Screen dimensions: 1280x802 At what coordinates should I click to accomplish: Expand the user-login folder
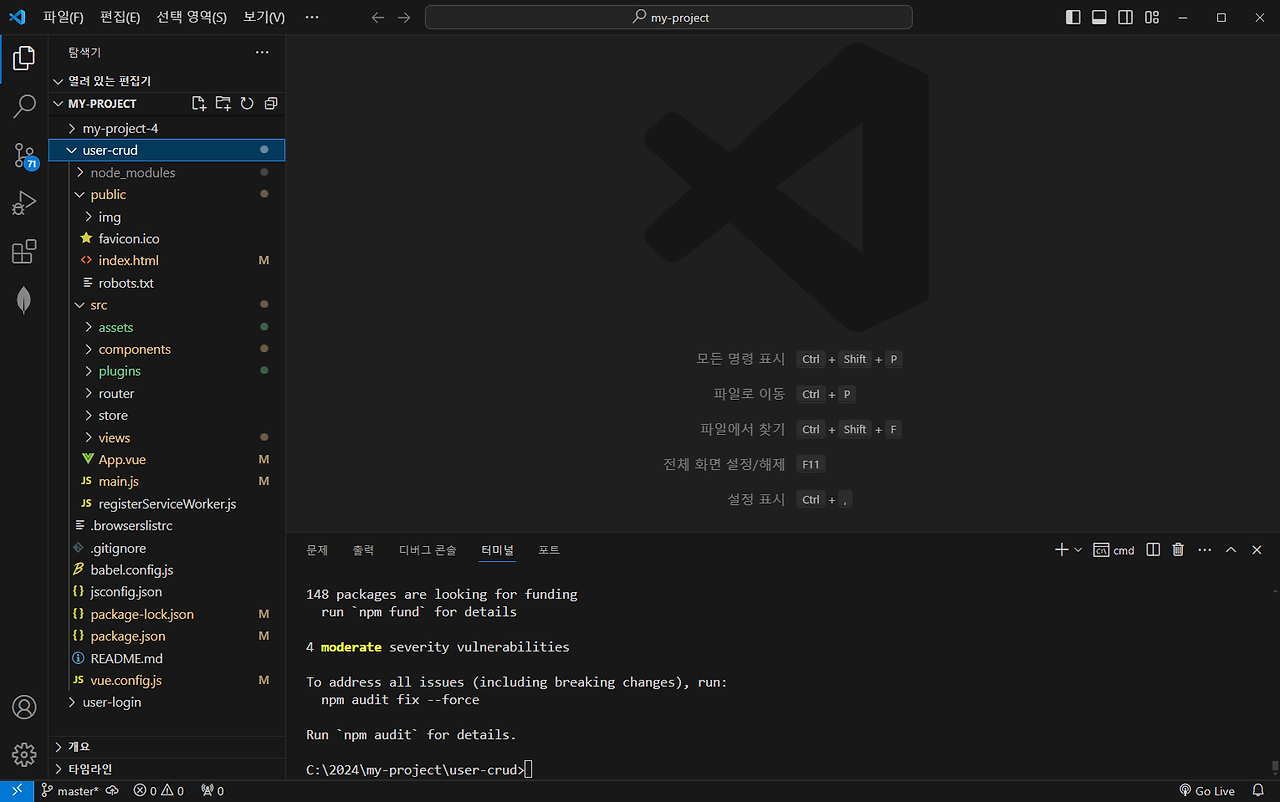click(x=167, y=702)
